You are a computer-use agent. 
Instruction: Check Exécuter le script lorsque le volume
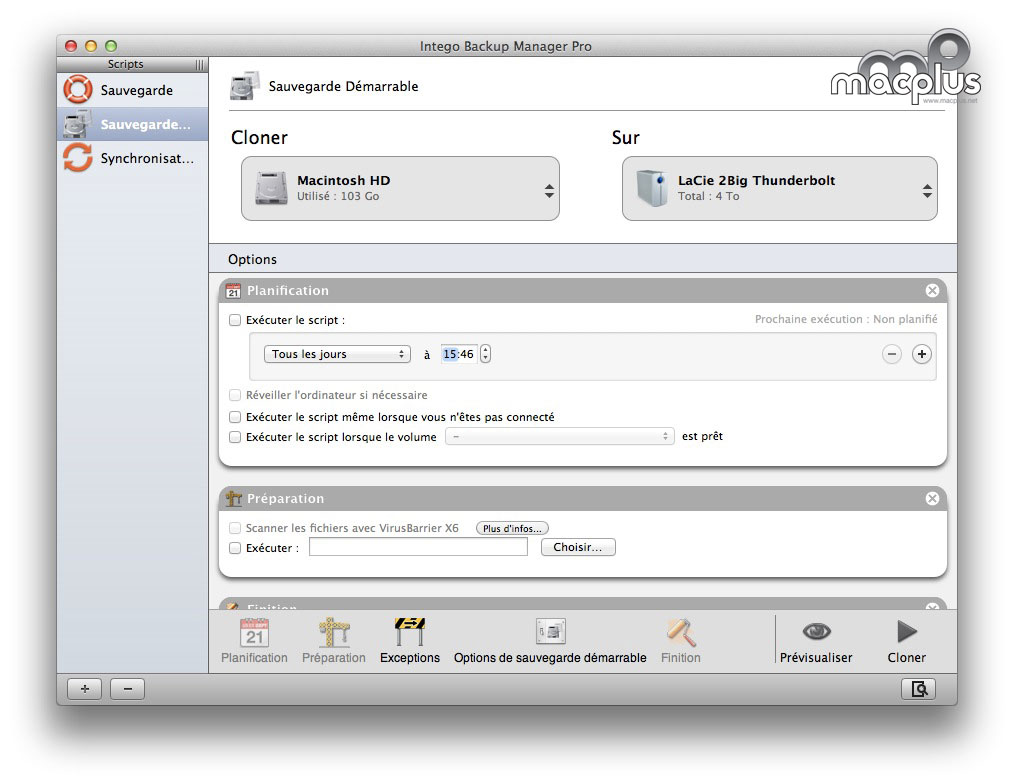point(235,437)
